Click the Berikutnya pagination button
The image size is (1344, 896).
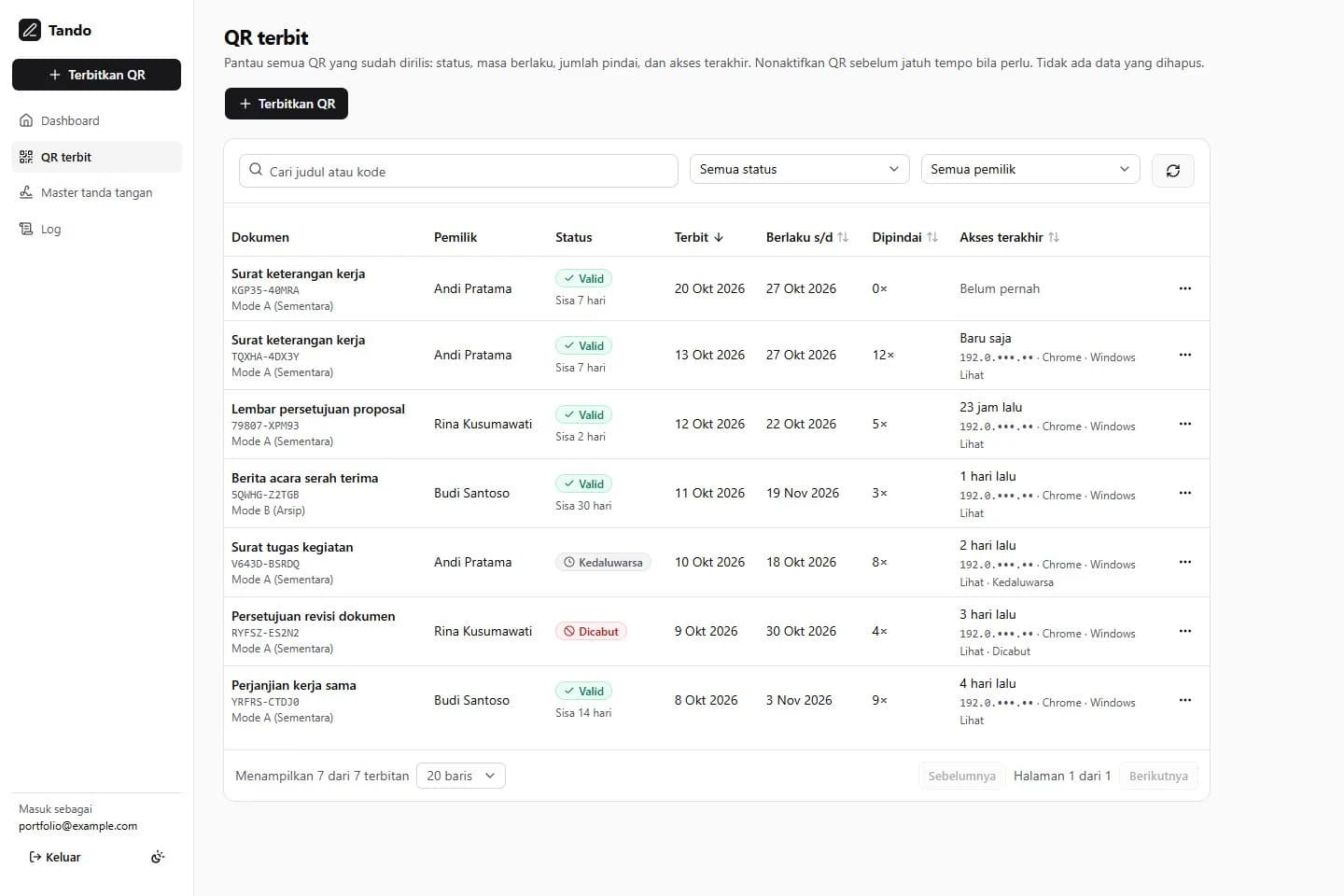pyautogui.click(x=1158, y=776)
